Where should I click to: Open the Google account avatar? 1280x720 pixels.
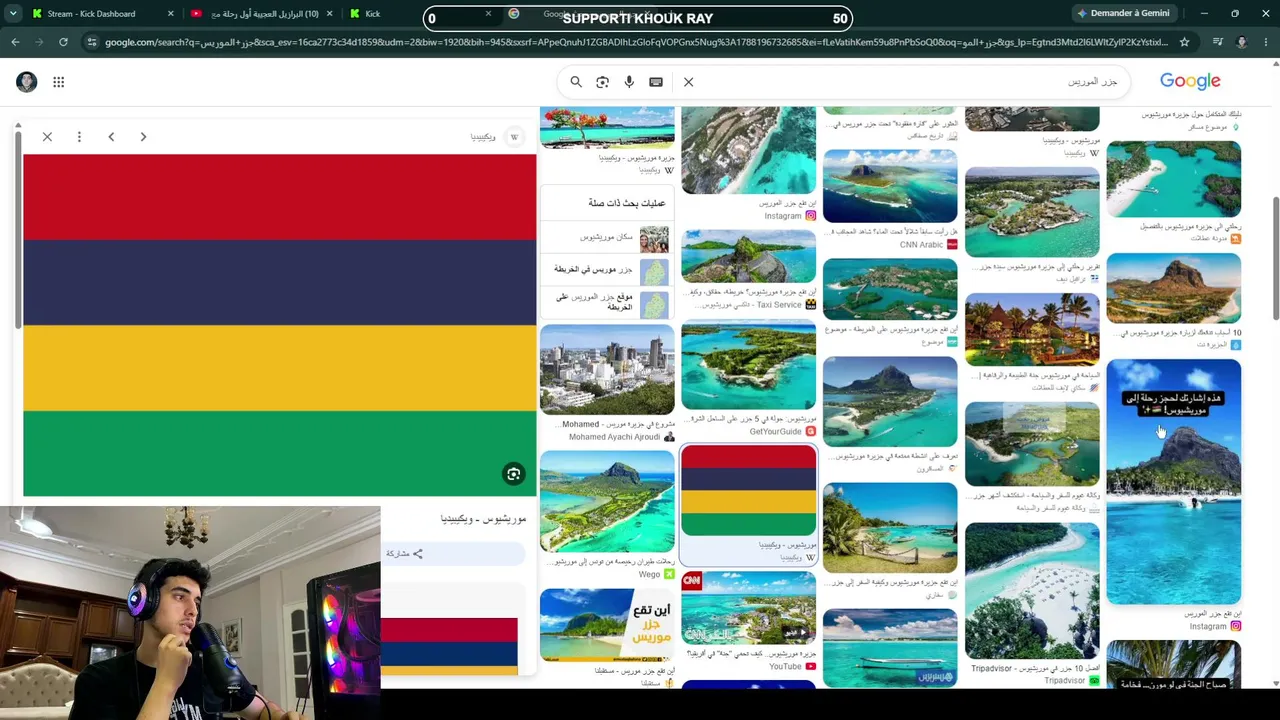tap(27, 82)
